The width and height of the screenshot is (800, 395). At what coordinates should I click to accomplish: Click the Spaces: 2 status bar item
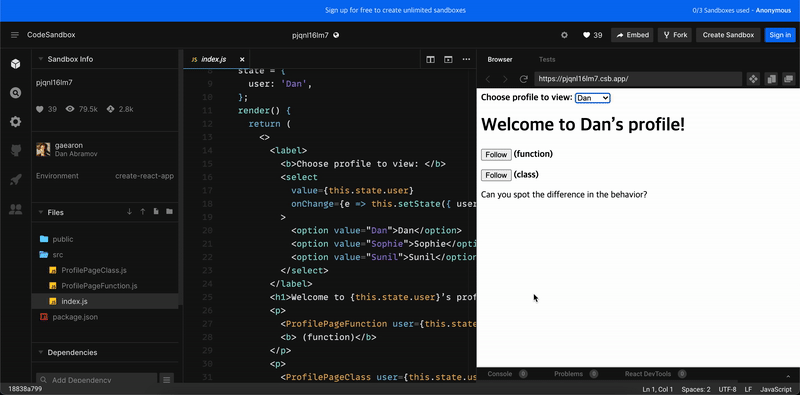[x=696, y=389]
